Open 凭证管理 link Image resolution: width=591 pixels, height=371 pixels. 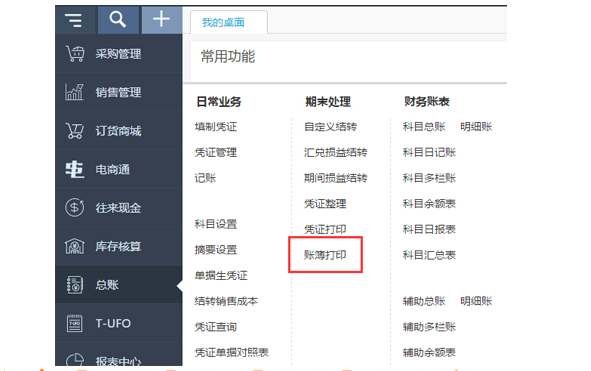coord(216,152)
